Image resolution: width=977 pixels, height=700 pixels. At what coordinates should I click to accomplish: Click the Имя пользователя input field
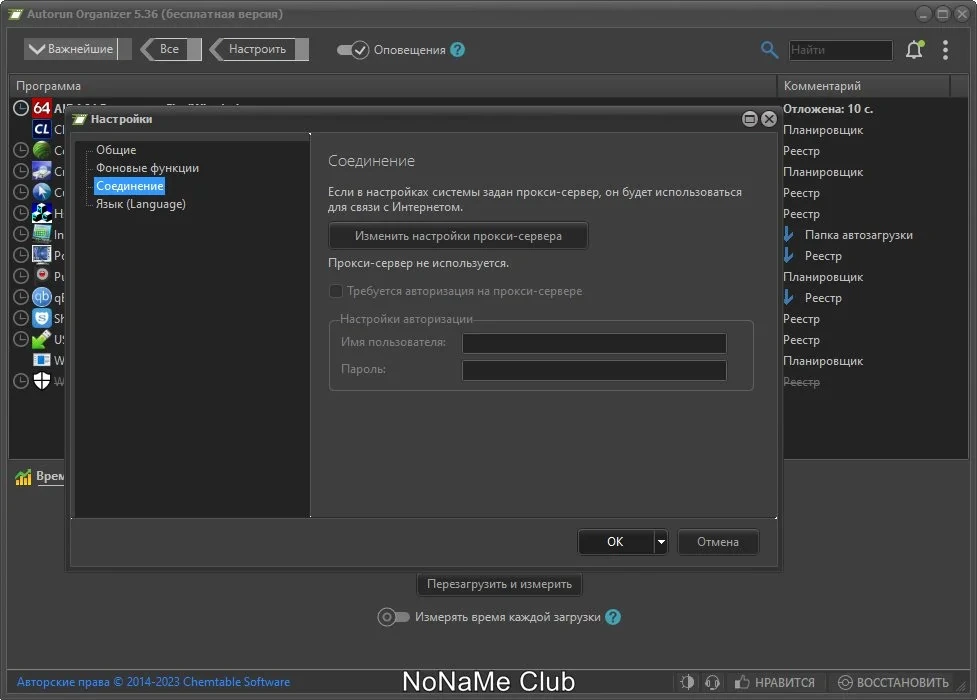(x=594, y=343)
